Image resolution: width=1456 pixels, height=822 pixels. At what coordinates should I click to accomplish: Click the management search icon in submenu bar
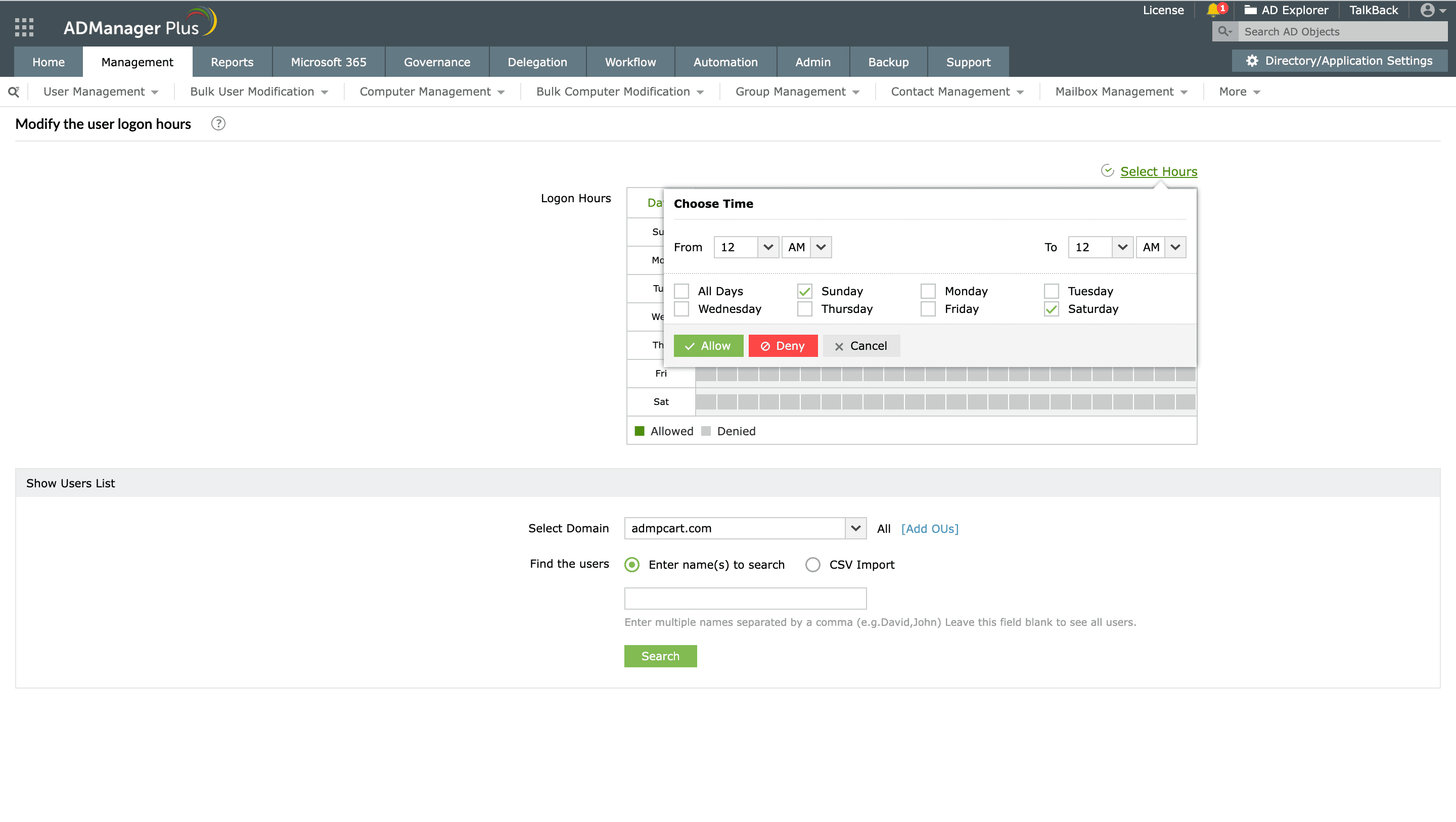[14, 92]
